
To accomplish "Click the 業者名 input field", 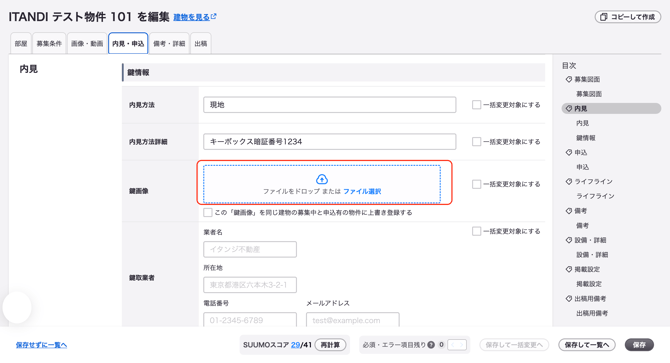I will [250, 249].
